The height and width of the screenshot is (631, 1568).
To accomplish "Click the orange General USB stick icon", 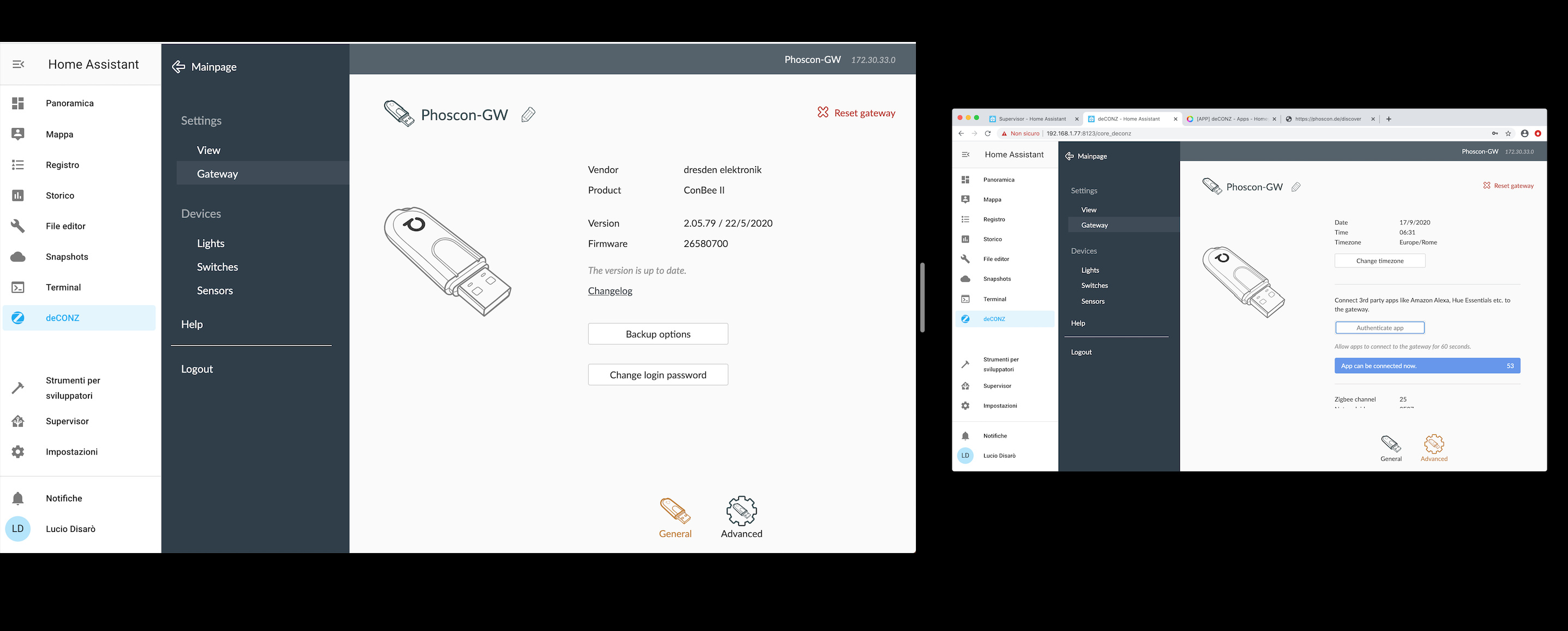I will pos(674,511).
